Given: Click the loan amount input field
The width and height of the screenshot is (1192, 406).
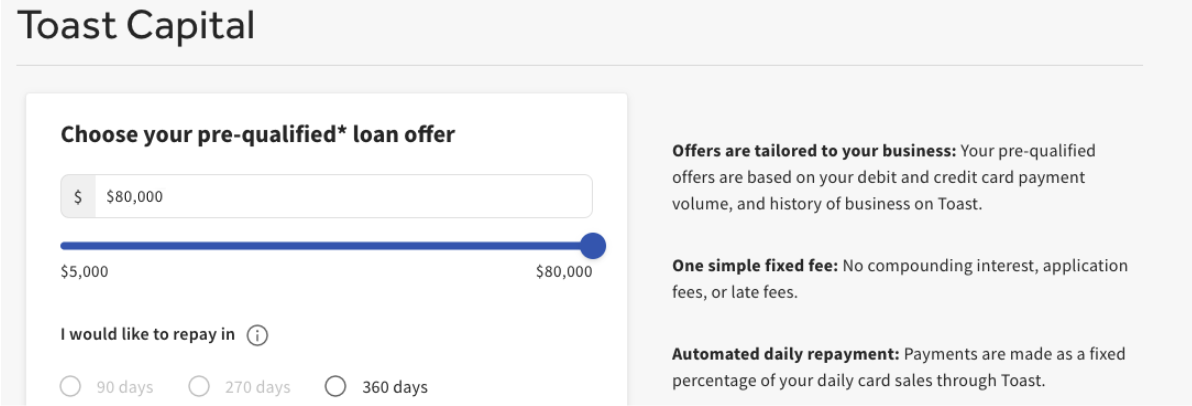Looking at the screenshot, I should click(340, 197).
